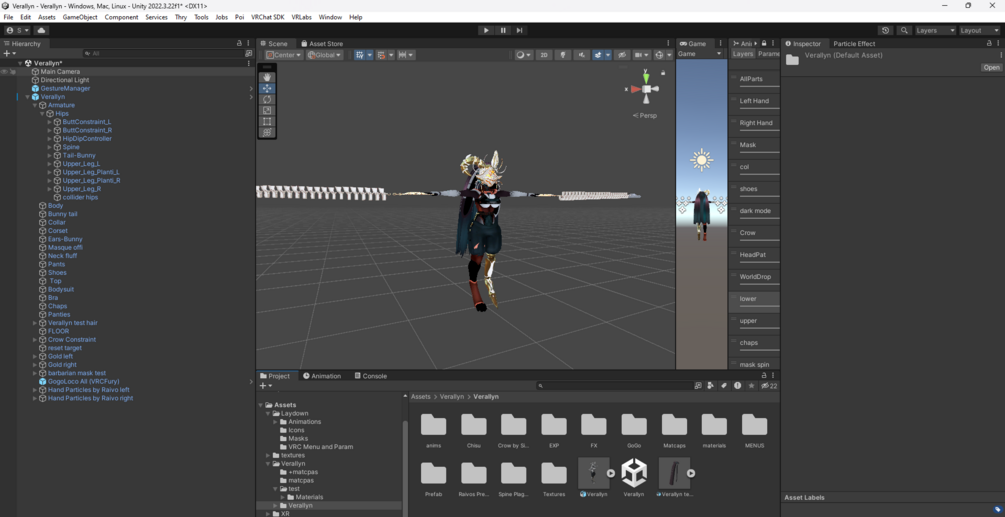Click Search by Import Log Type icon

click(x=738, y=386)
